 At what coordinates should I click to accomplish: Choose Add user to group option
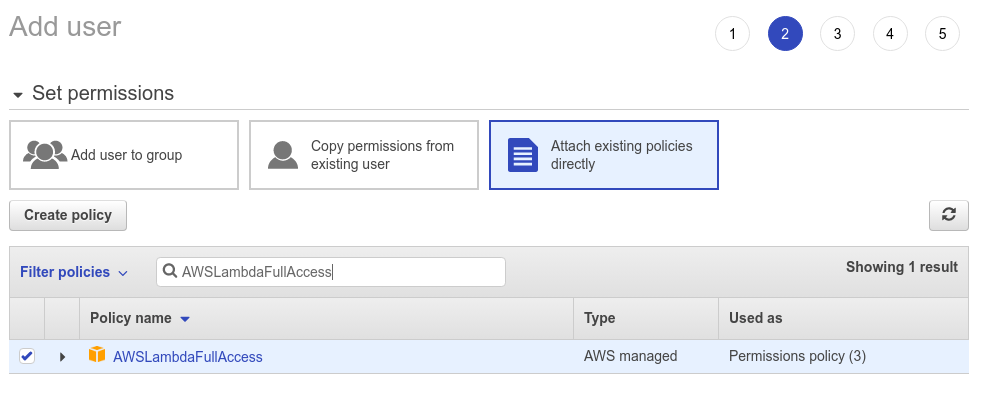click(124, 155)
